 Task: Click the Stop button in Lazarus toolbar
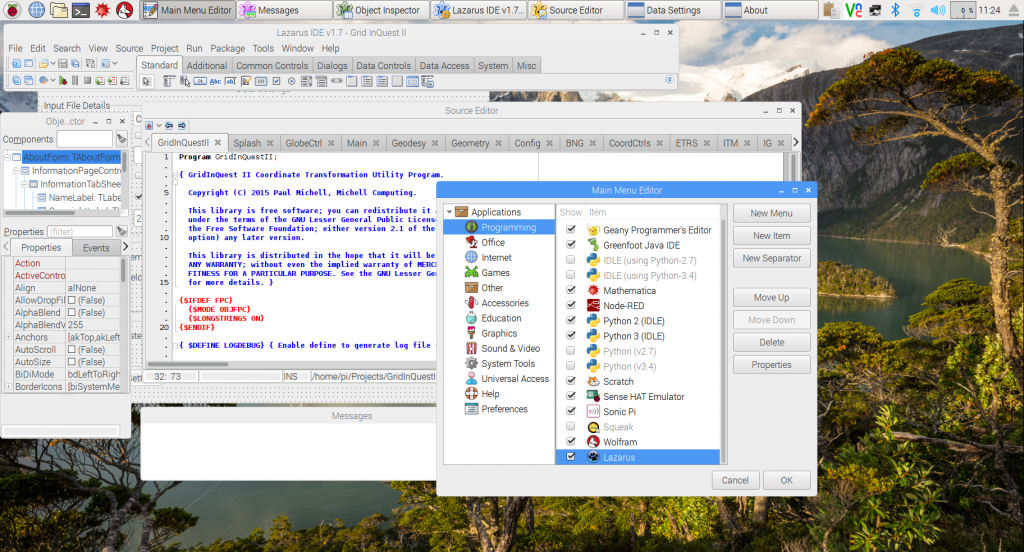tap(88, 80)
